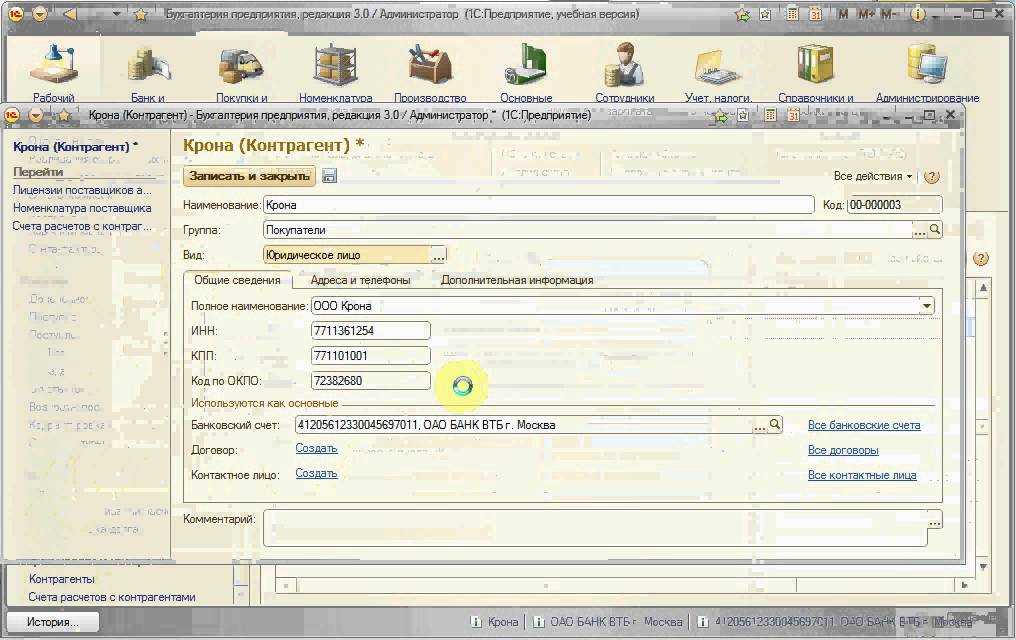This screenshot has height=640, width=1016.
Task: Open the Все банковские счета link
Action: coord(864,425)
